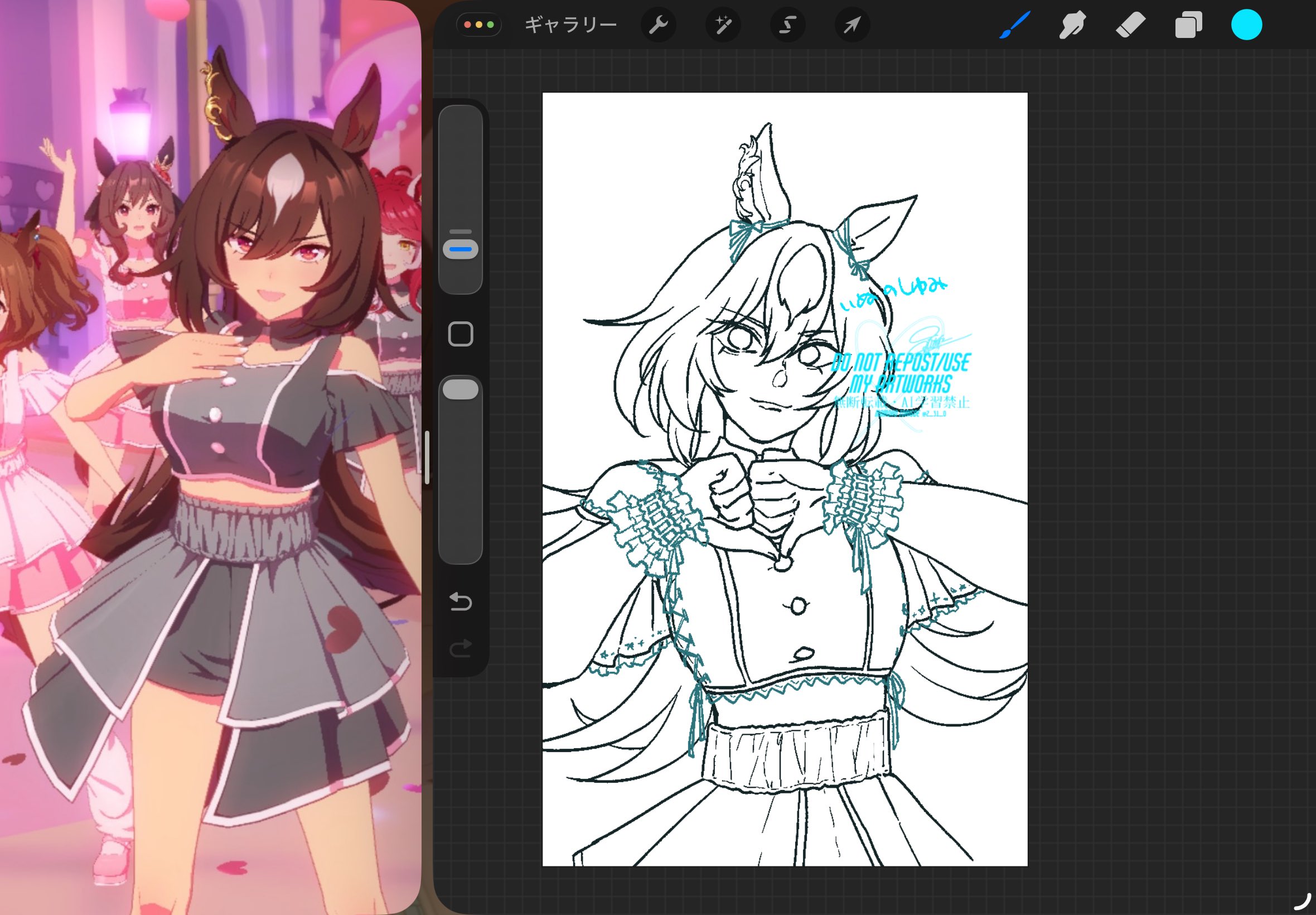Activate the Selection tool
The image size is (1316, 915).
pyautogui.click(x=788, y=25)
